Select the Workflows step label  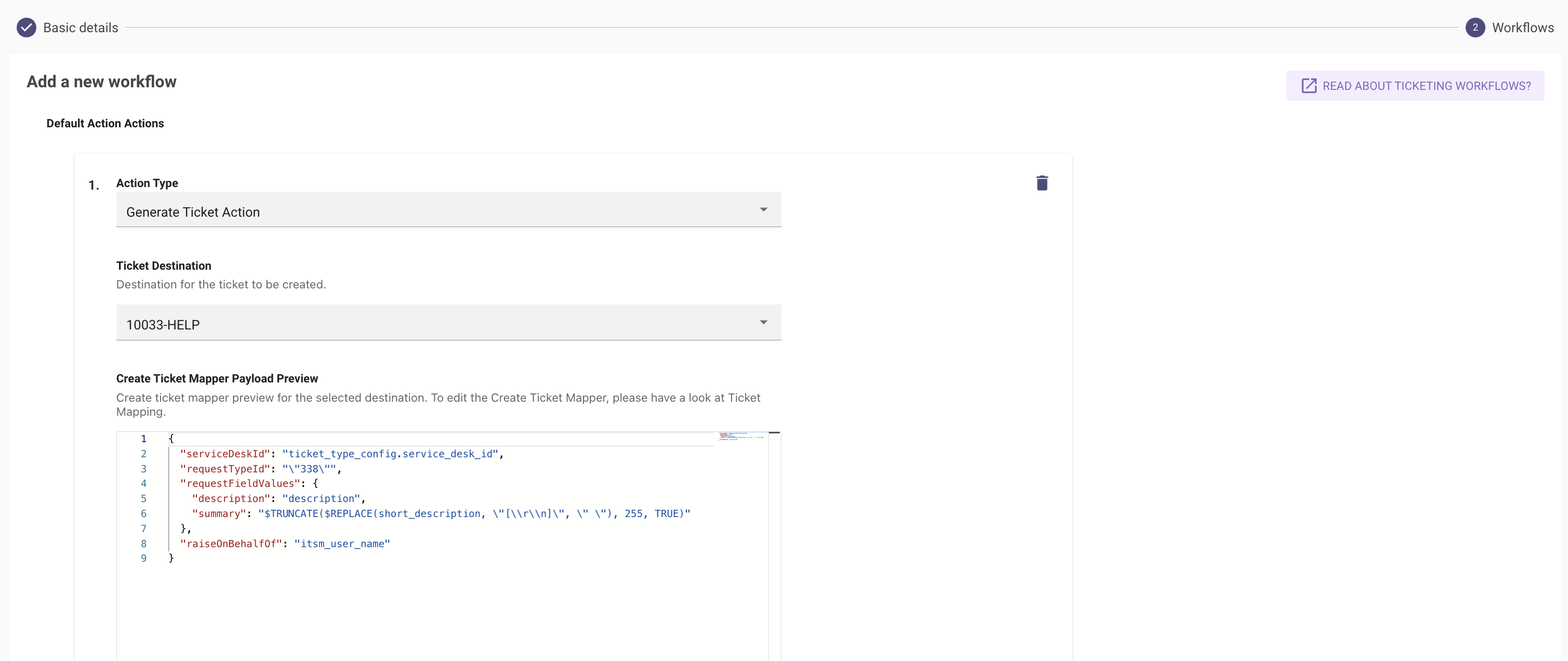point(1522,28)
